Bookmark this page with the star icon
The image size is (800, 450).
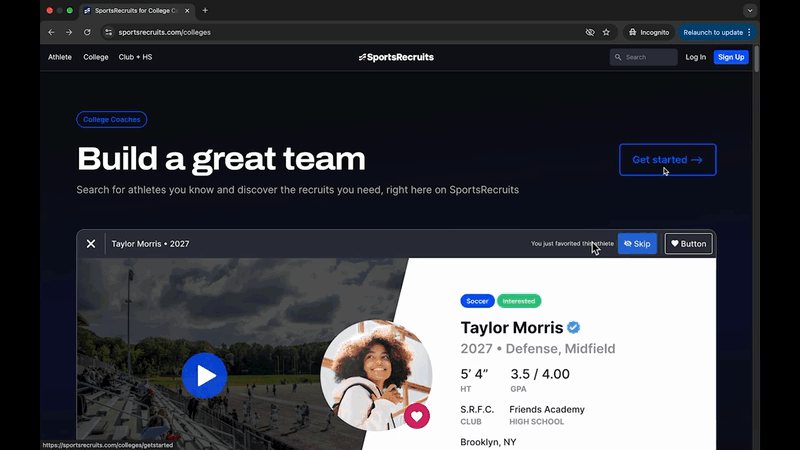click(606, 32)
